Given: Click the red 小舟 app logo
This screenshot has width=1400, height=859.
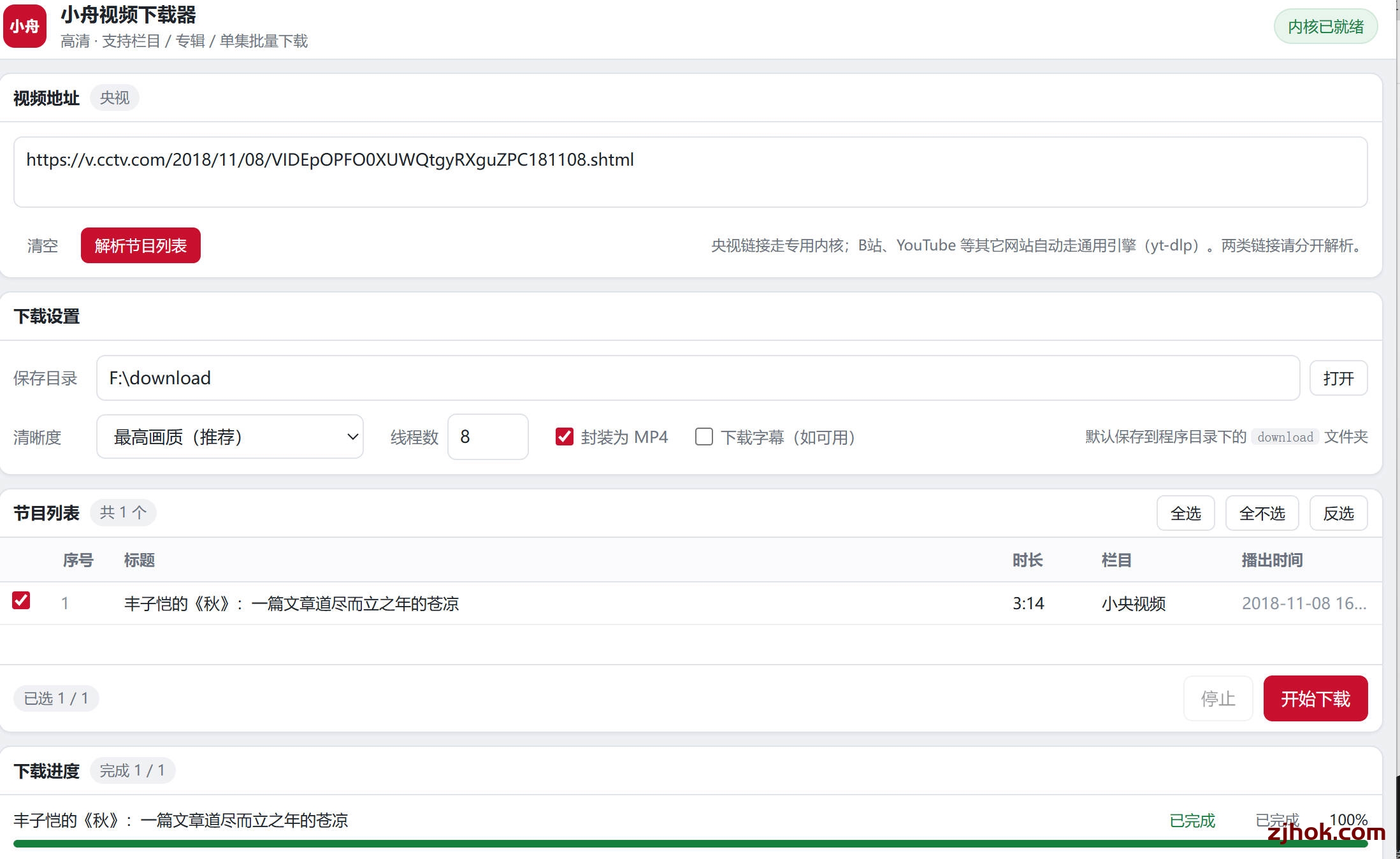Looking at the screenshot, I should (25, 26).
